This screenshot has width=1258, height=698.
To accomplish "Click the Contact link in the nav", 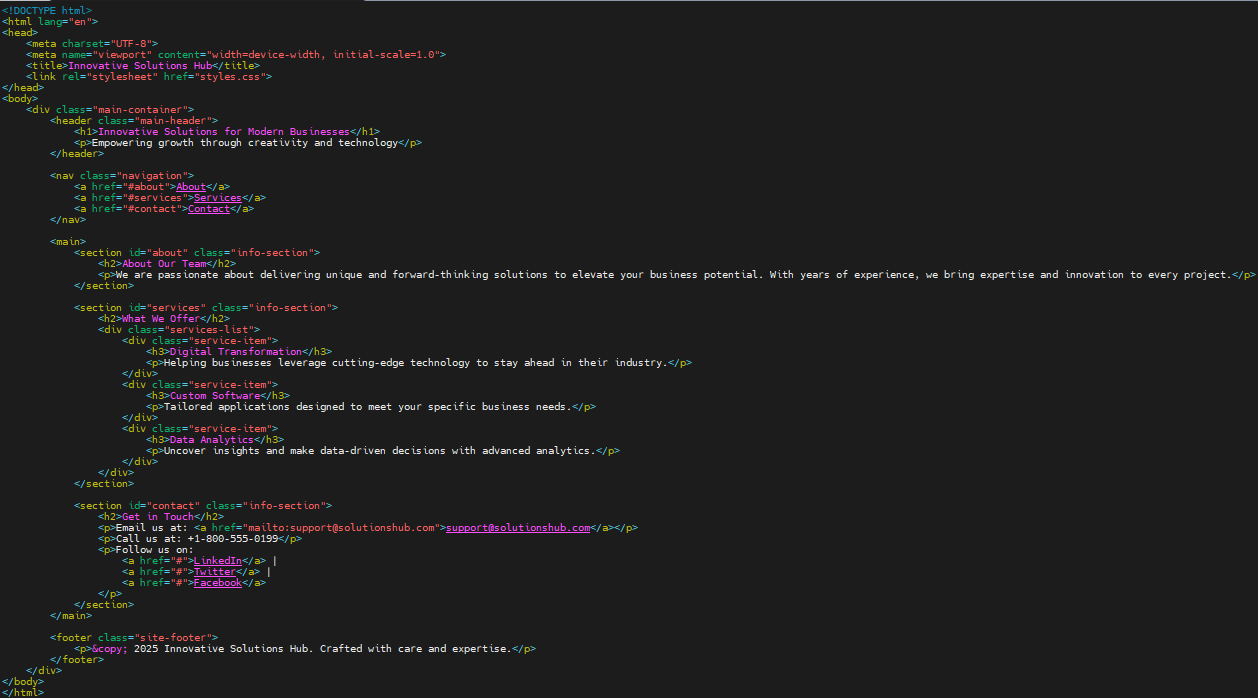I will (x=209, y=208).
